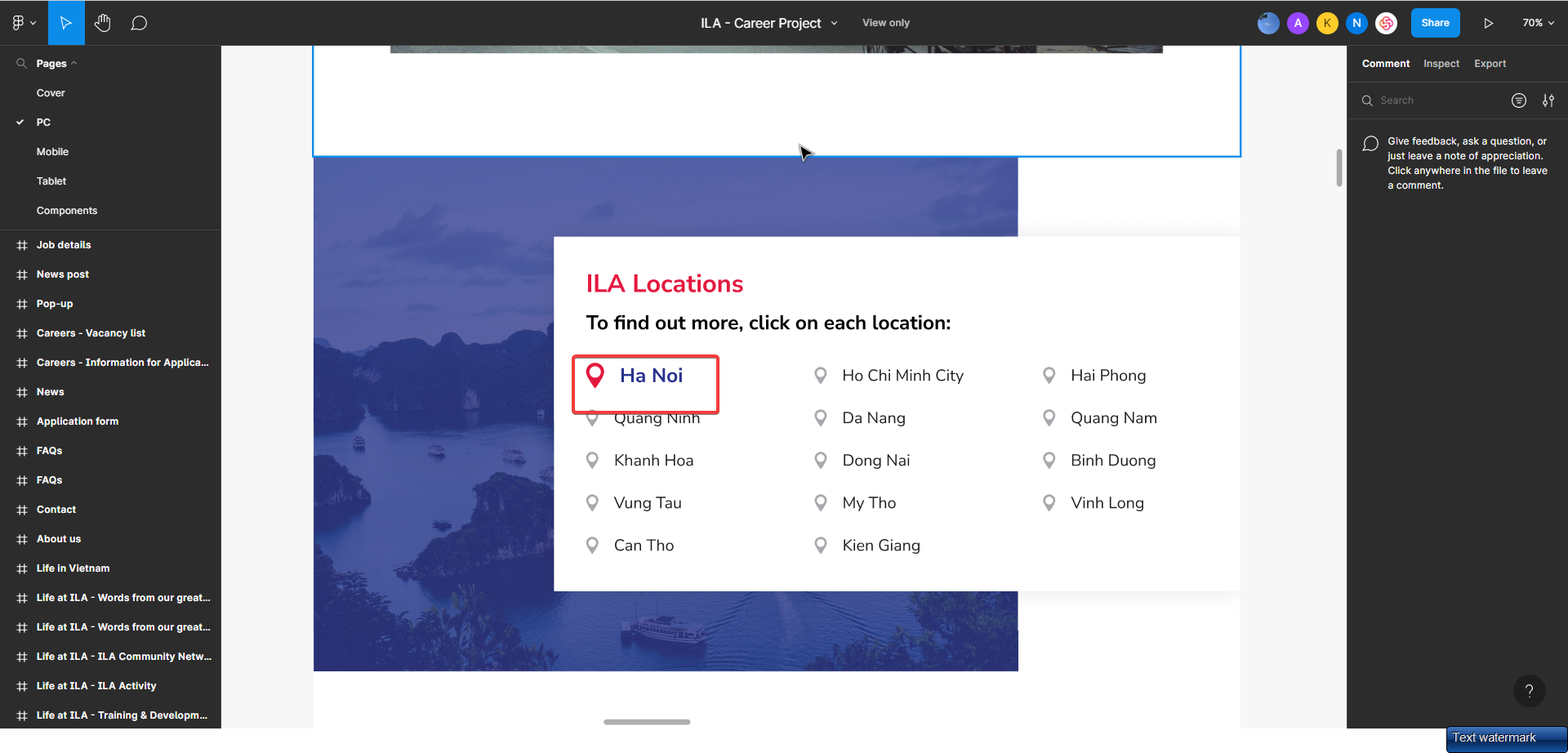Collapse the Pages list
1568x753 pixels.
56,63
